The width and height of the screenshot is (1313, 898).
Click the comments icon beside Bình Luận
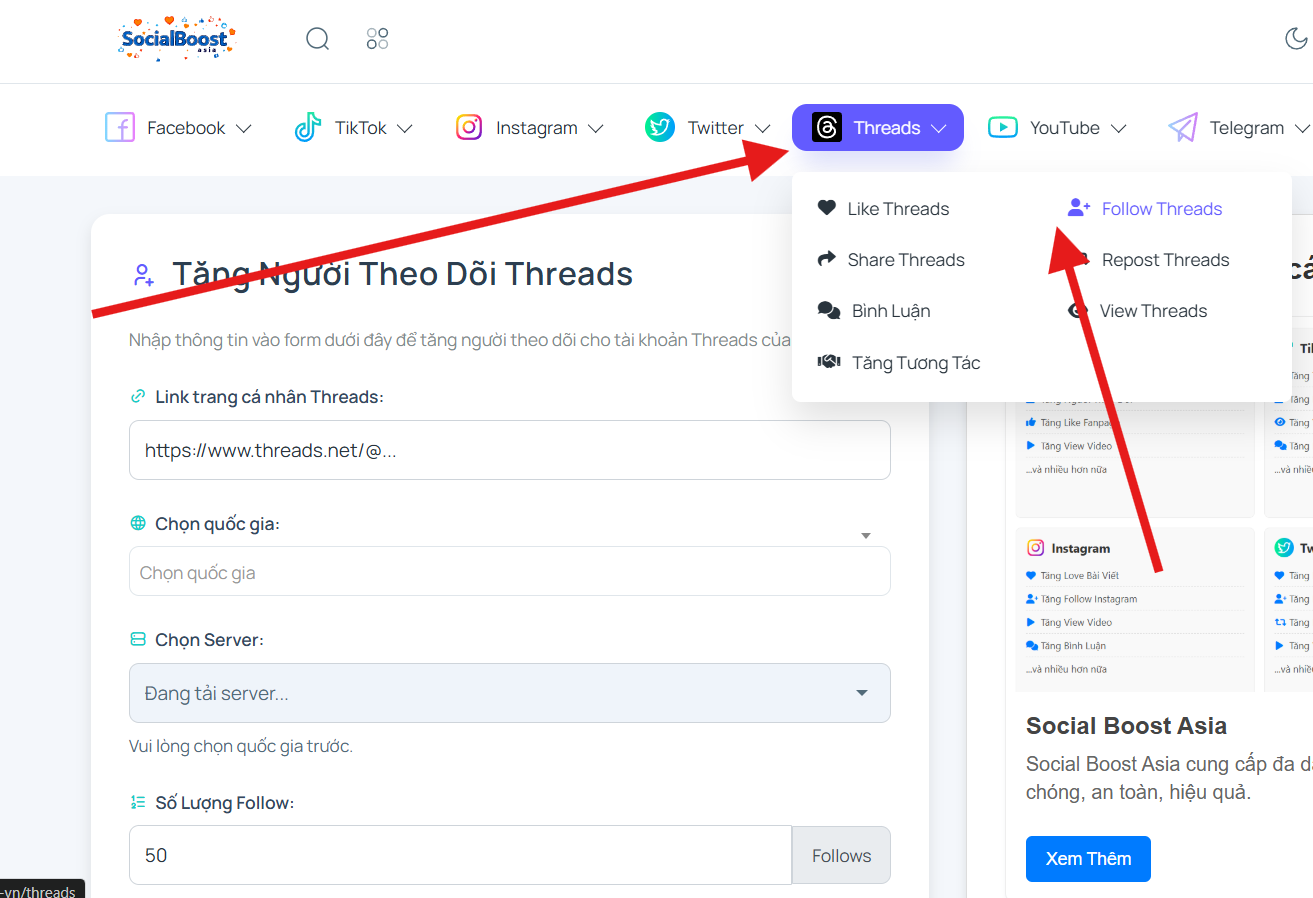pos(829,311)
